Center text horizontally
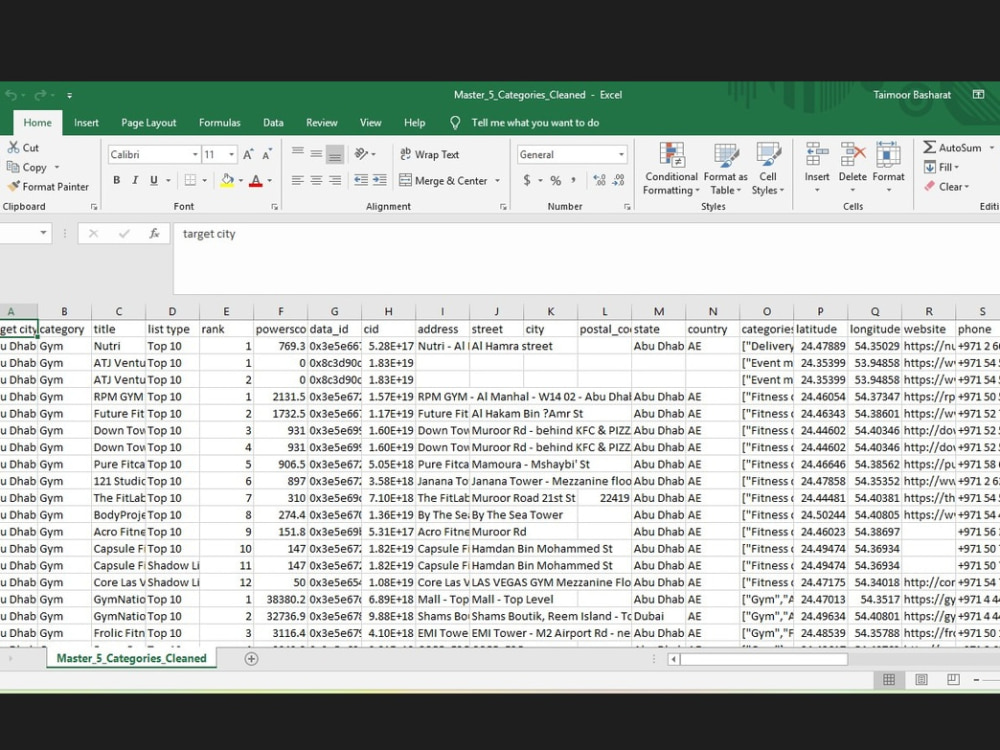Viewport: 1000px width, 750px height. [316, 180]
